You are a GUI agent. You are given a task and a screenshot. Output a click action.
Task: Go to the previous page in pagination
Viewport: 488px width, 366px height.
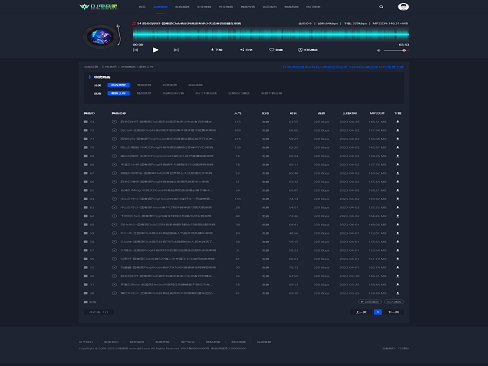361,312
